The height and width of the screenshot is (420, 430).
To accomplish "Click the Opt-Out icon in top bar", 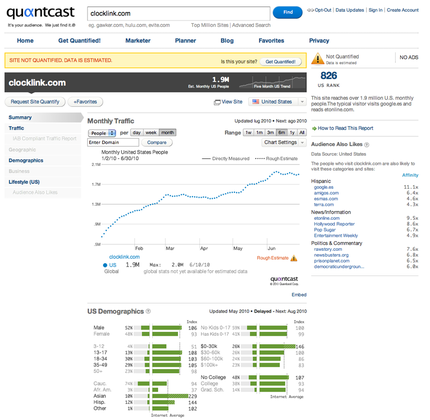I will 310,10.
